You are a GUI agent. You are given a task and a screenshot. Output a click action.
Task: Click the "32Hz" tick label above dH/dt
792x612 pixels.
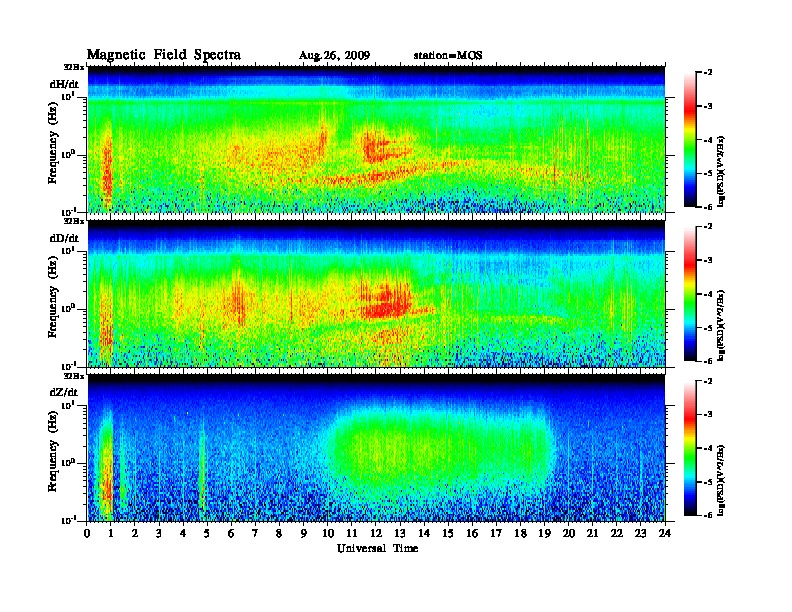(x=74, y=67)
